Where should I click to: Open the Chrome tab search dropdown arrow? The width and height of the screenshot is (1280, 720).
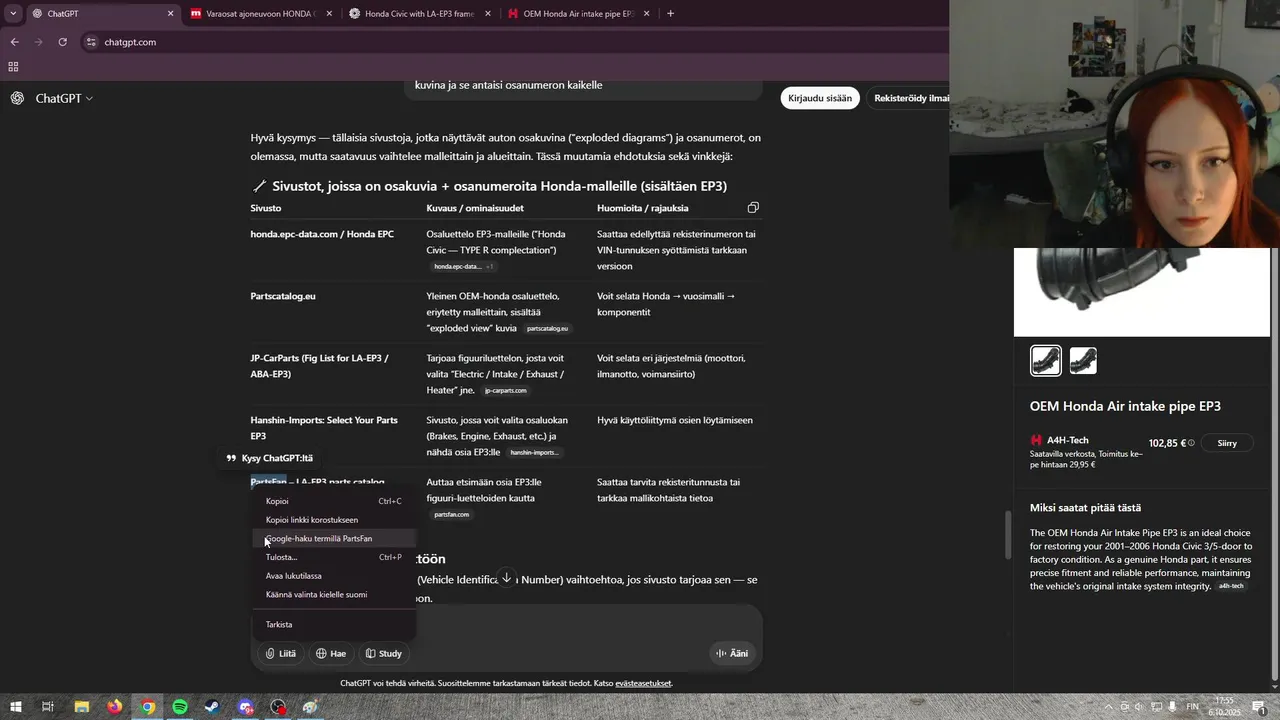click(13, 13)
